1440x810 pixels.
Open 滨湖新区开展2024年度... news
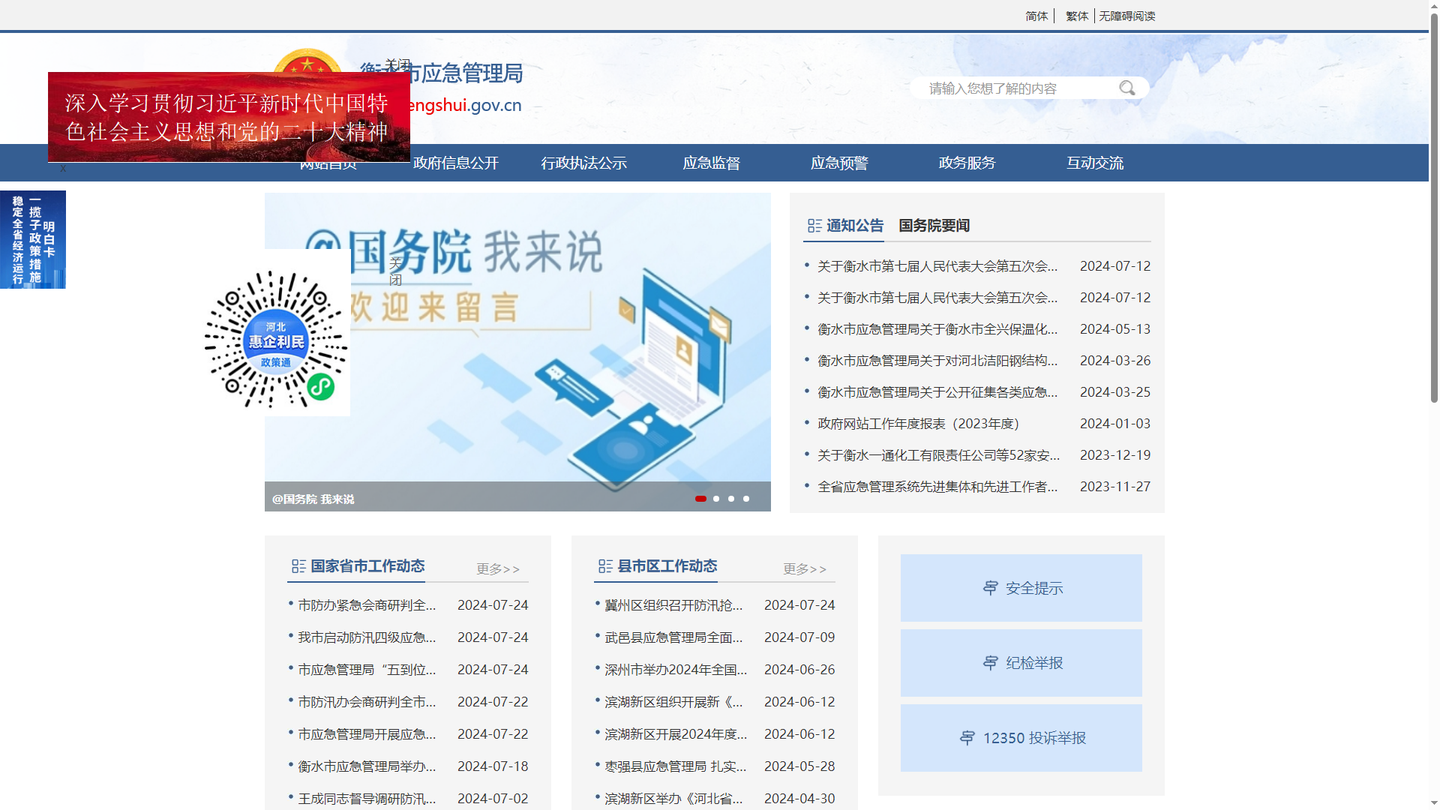(676, 734)
